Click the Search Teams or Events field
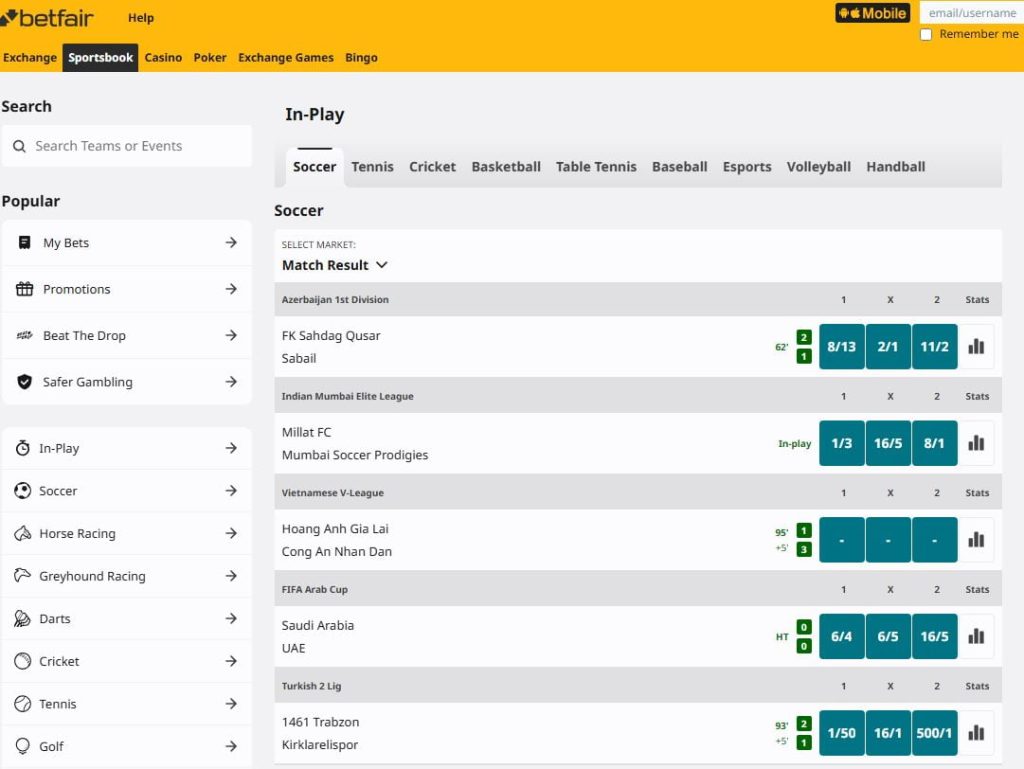The width and height of the screenshot is (1024, 769). pyautogui.click(x=127, y=146)
